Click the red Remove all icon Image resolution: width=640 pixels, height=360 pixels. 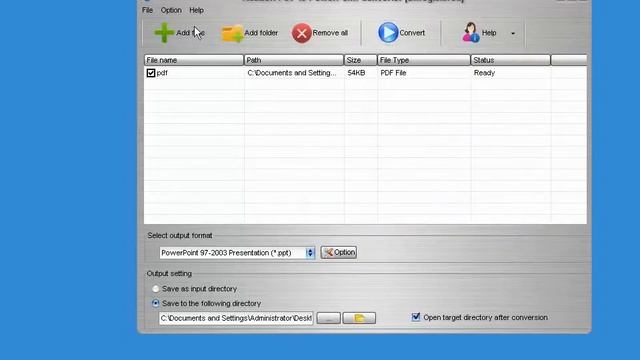(302, 33)
